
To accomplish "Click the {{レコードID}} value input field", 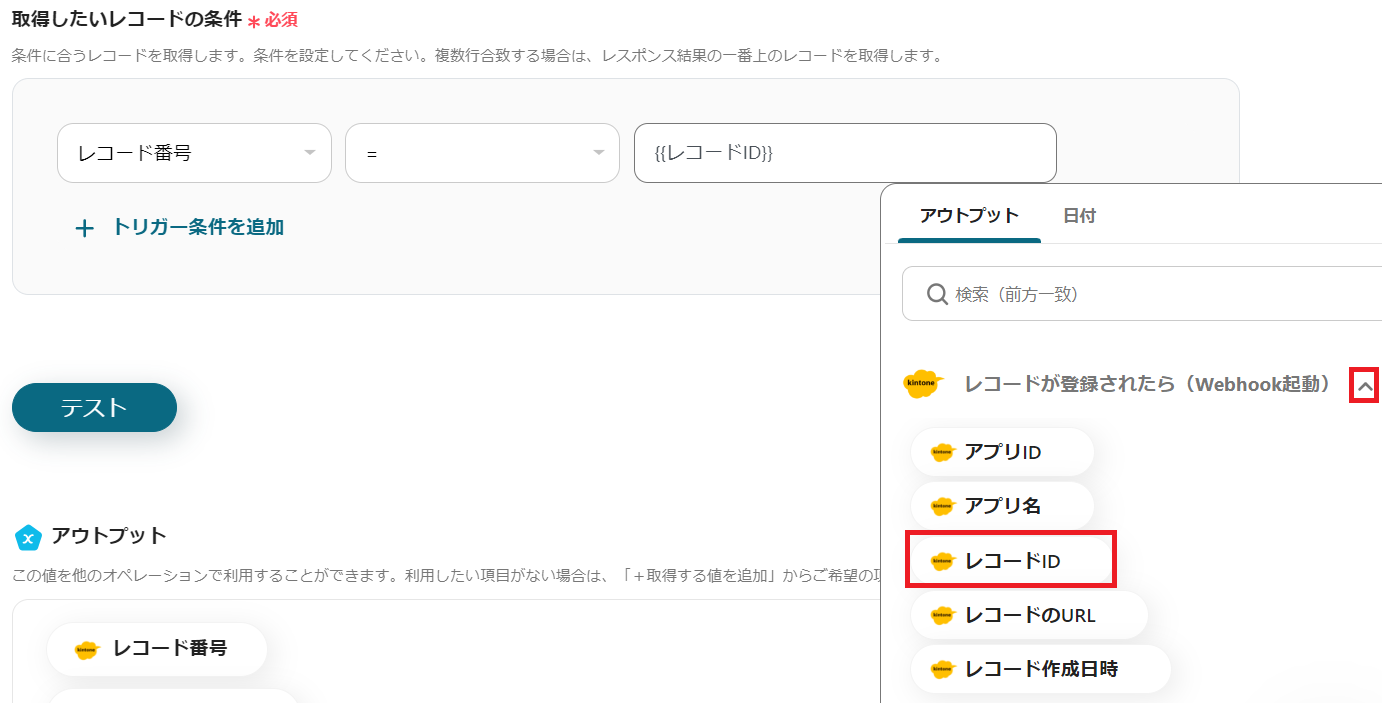I will [x=845, y=153].
